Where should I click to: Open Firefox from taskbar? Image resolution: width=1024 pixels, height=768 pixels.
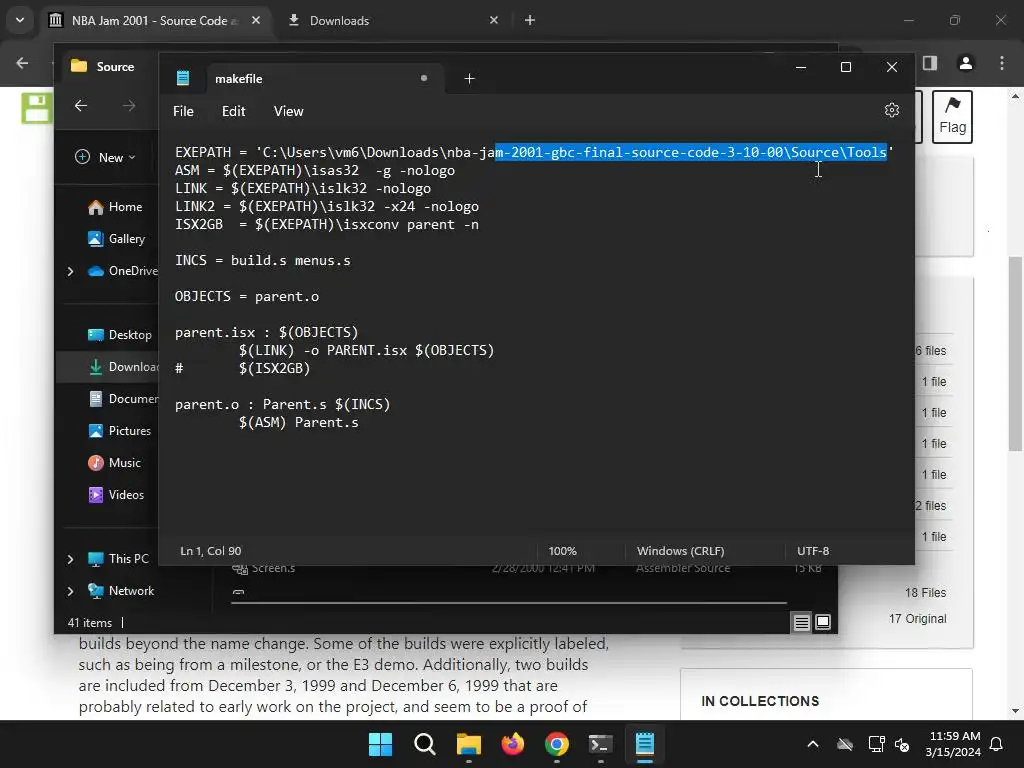click(513, 744)
